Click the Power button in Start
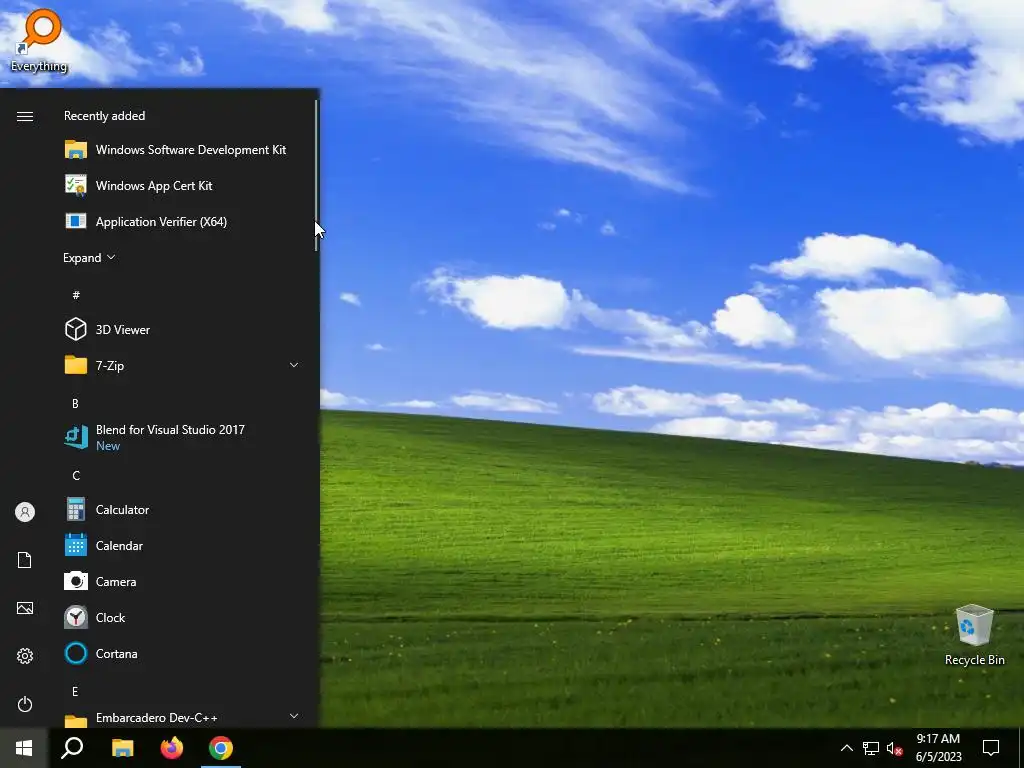The height and width of the screenshot is (768, 1024). pos(25,704)
